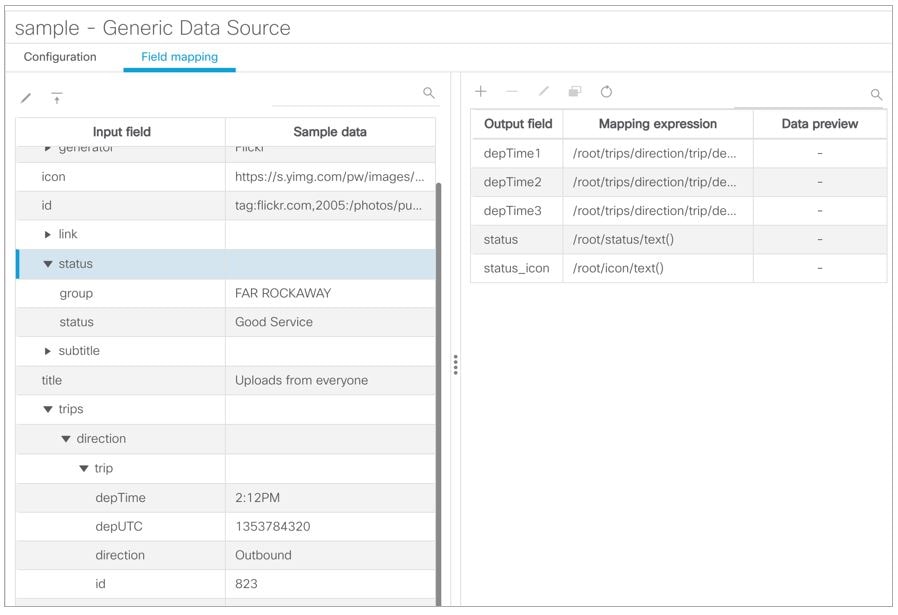The height and width of the screenshot is (615, 898).
Task: Click the refresh icon in output panel
Action: pos(606,91)
